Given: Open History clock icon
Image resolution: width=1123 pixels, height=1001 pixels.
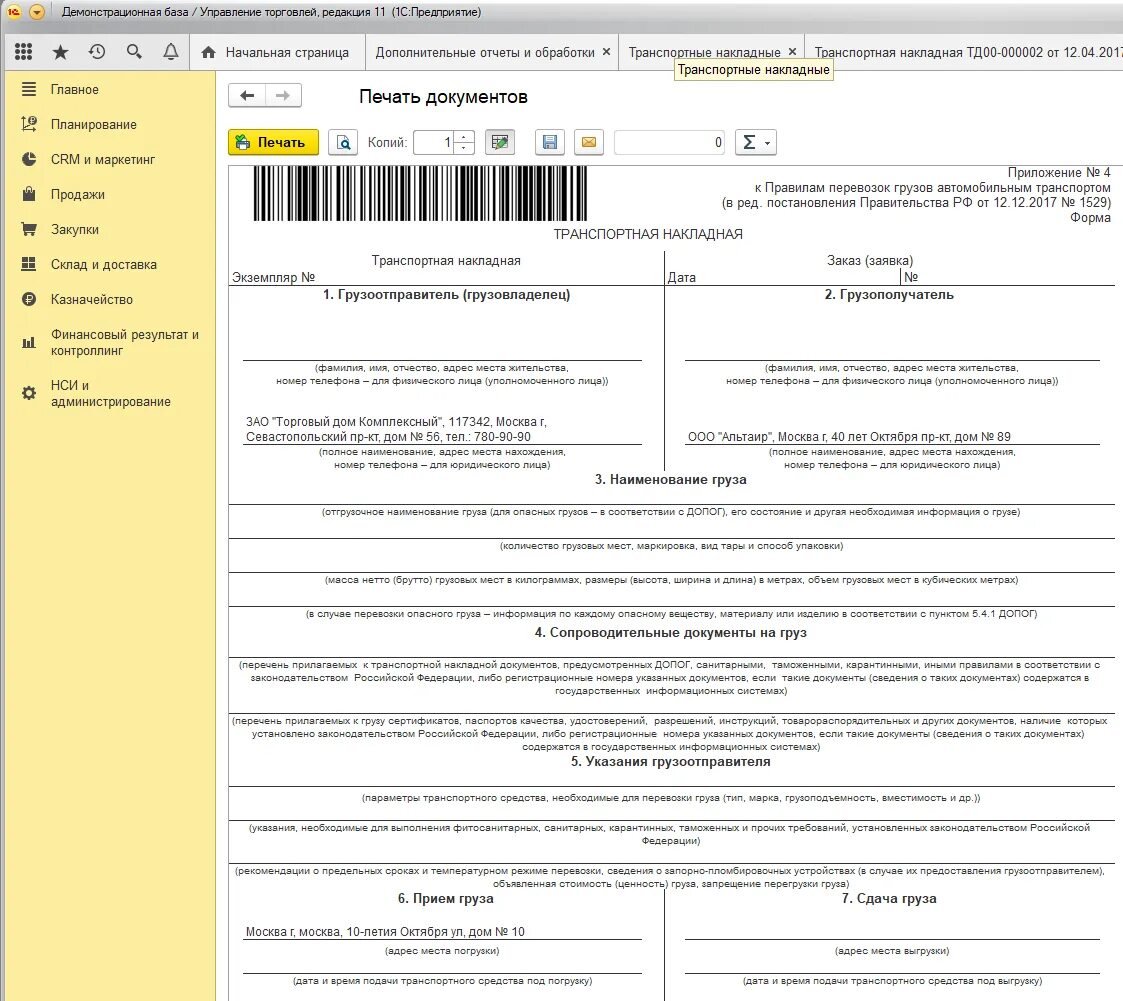Looking at the screenshot, I should [97, 52].
